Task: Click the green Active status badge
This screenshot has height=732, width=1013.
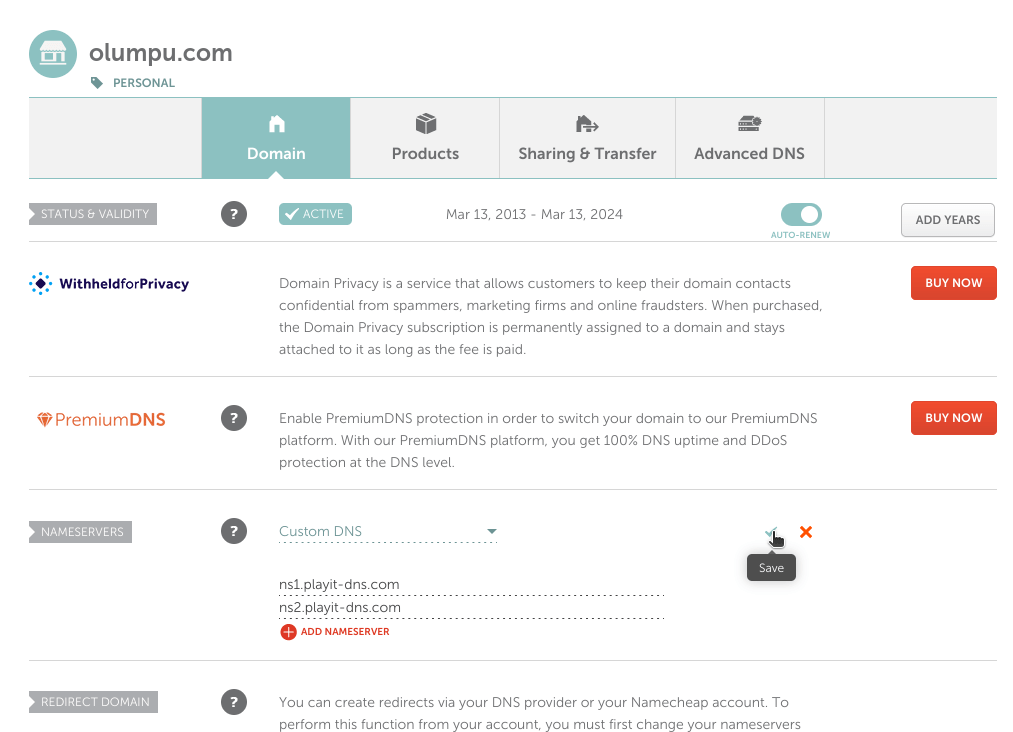Action: pos(315,213)
